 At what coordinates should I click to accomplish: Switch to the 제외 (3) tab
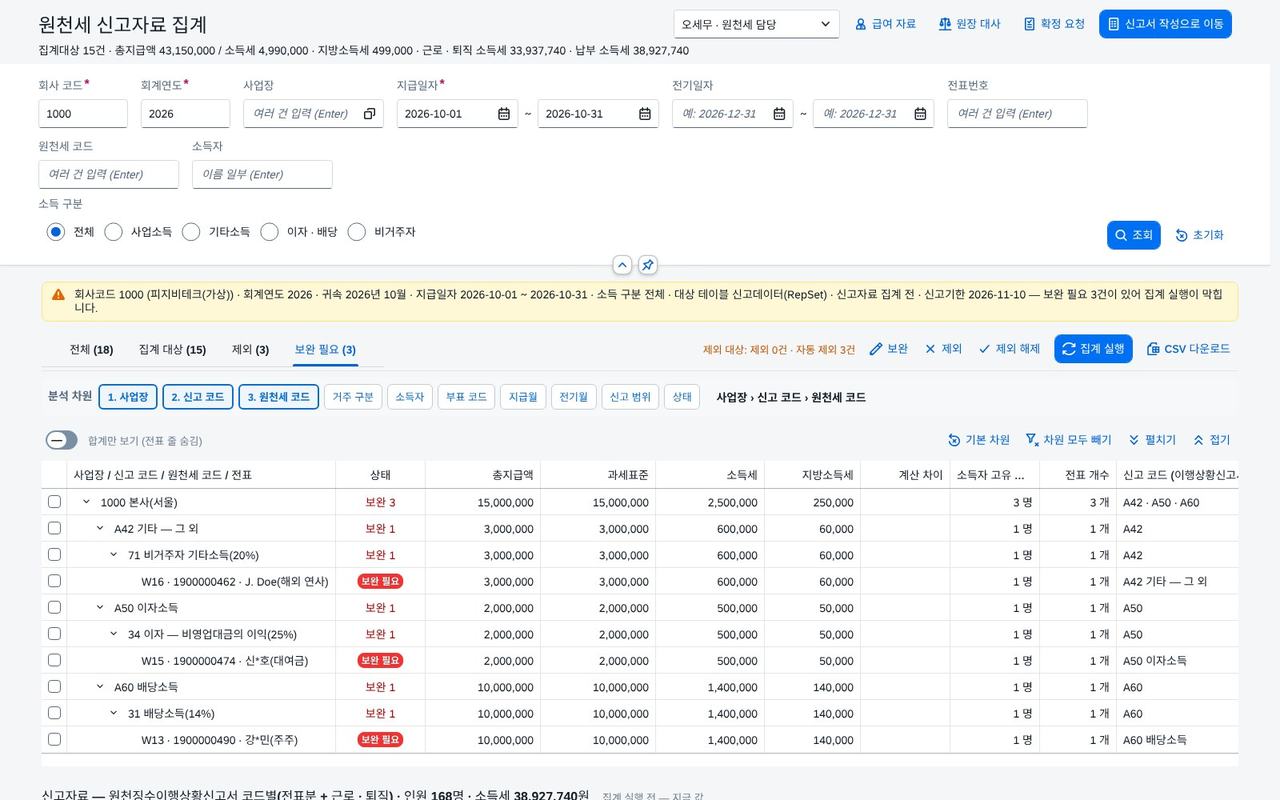250,350
